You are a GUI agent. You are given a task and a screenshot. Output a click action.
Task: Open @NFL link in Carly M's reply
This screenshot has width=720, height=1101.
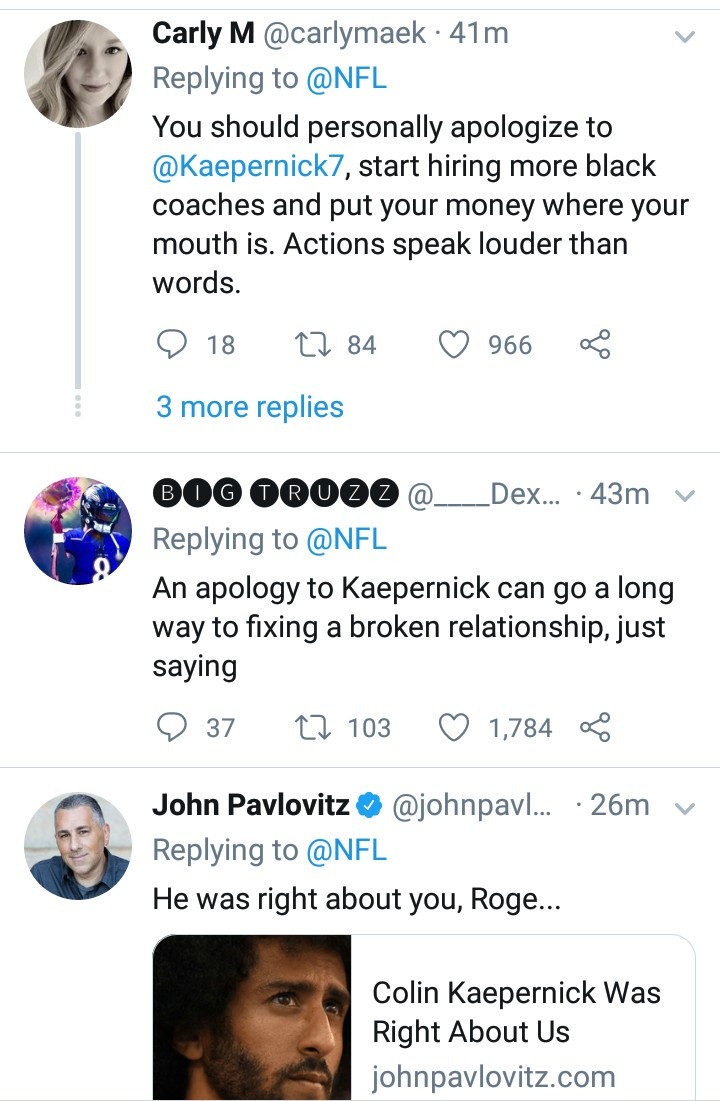coord(346,78)
